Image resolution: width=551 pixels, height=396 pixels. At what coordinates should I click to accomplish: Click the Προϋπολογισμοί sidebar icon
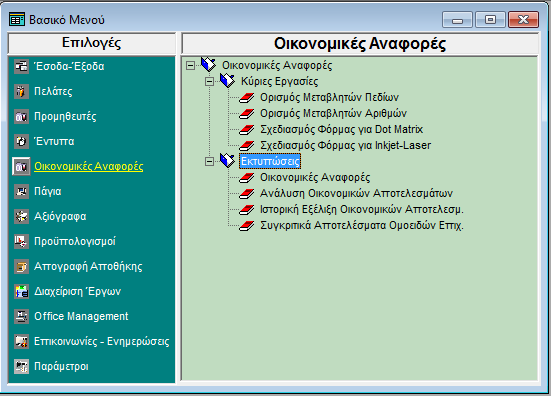(21, 241)
